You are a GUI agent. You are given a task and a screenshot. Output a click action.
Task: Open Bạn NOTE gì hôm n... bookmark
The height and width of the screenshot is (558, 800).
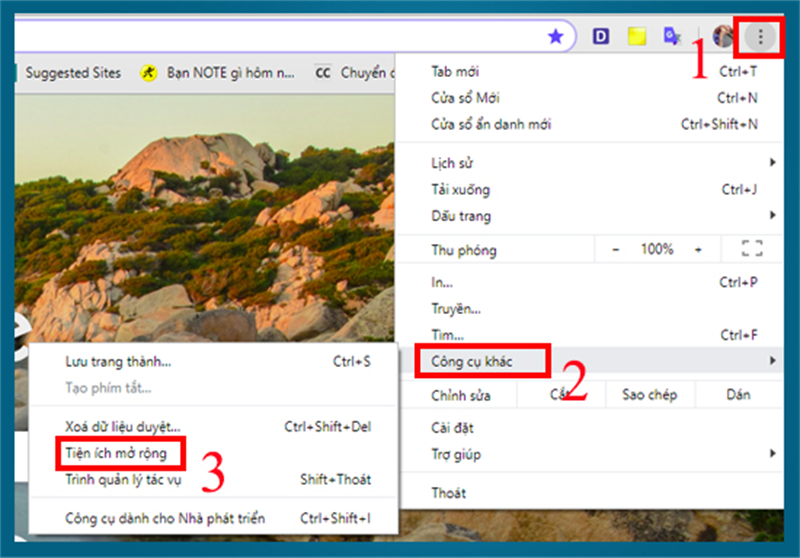tap(218, 73)
